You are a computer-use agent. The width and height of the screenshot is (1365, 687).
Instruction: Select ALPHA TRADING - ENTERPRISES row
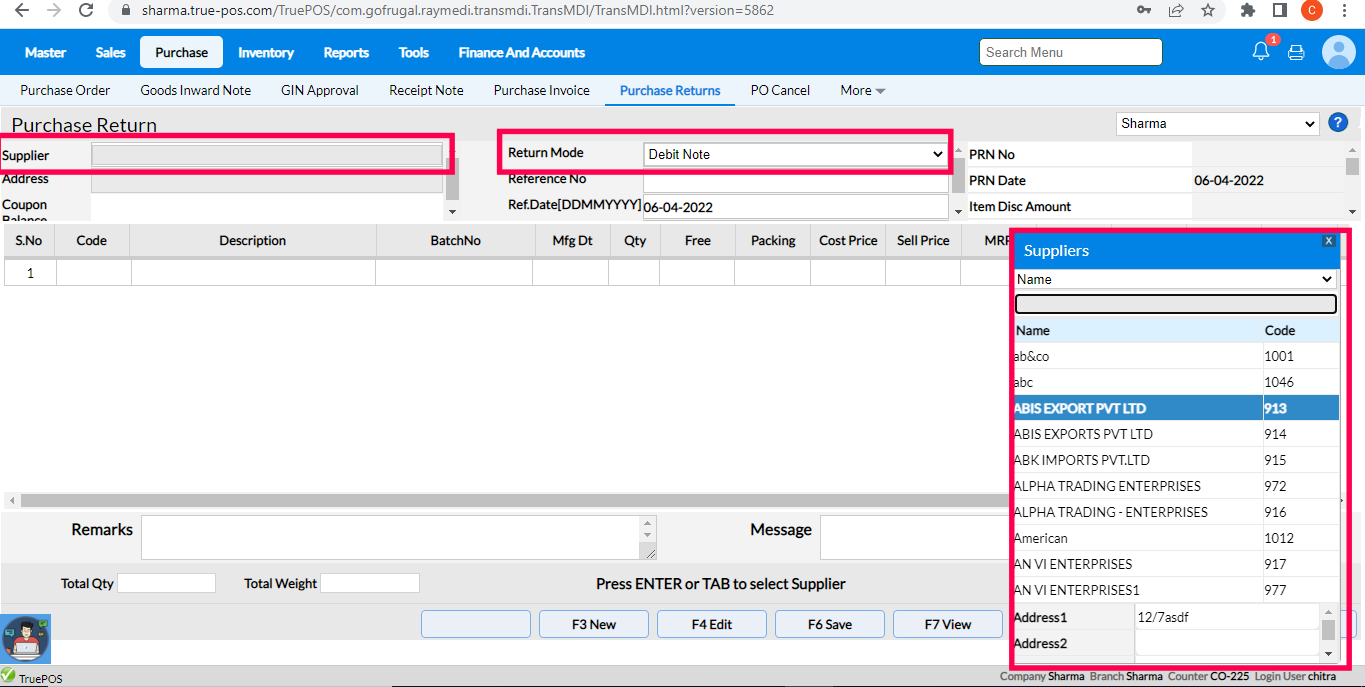click(1176, 512)
